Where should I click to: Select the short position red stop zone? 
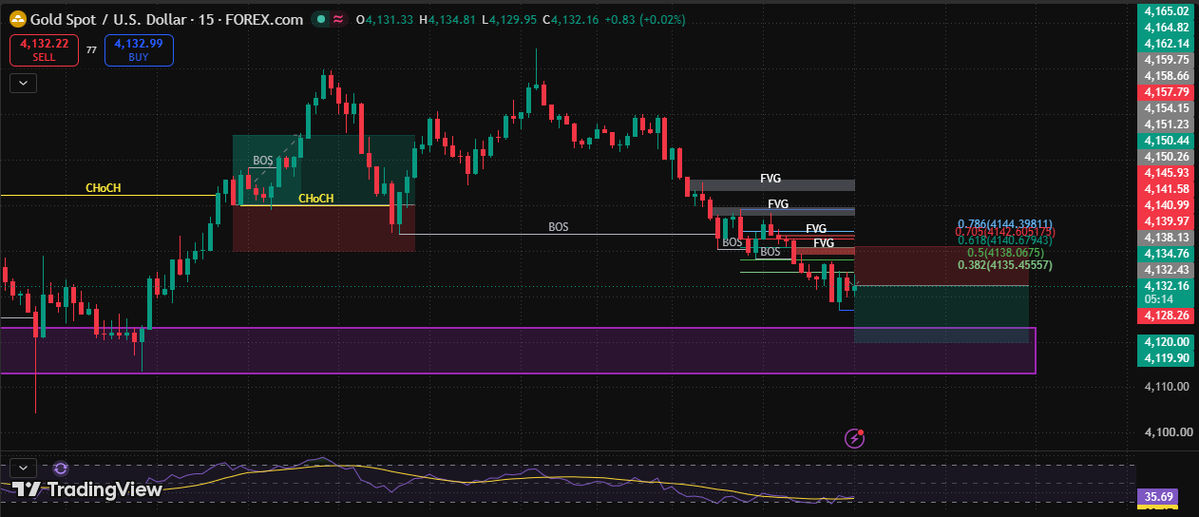coord(941,266)
